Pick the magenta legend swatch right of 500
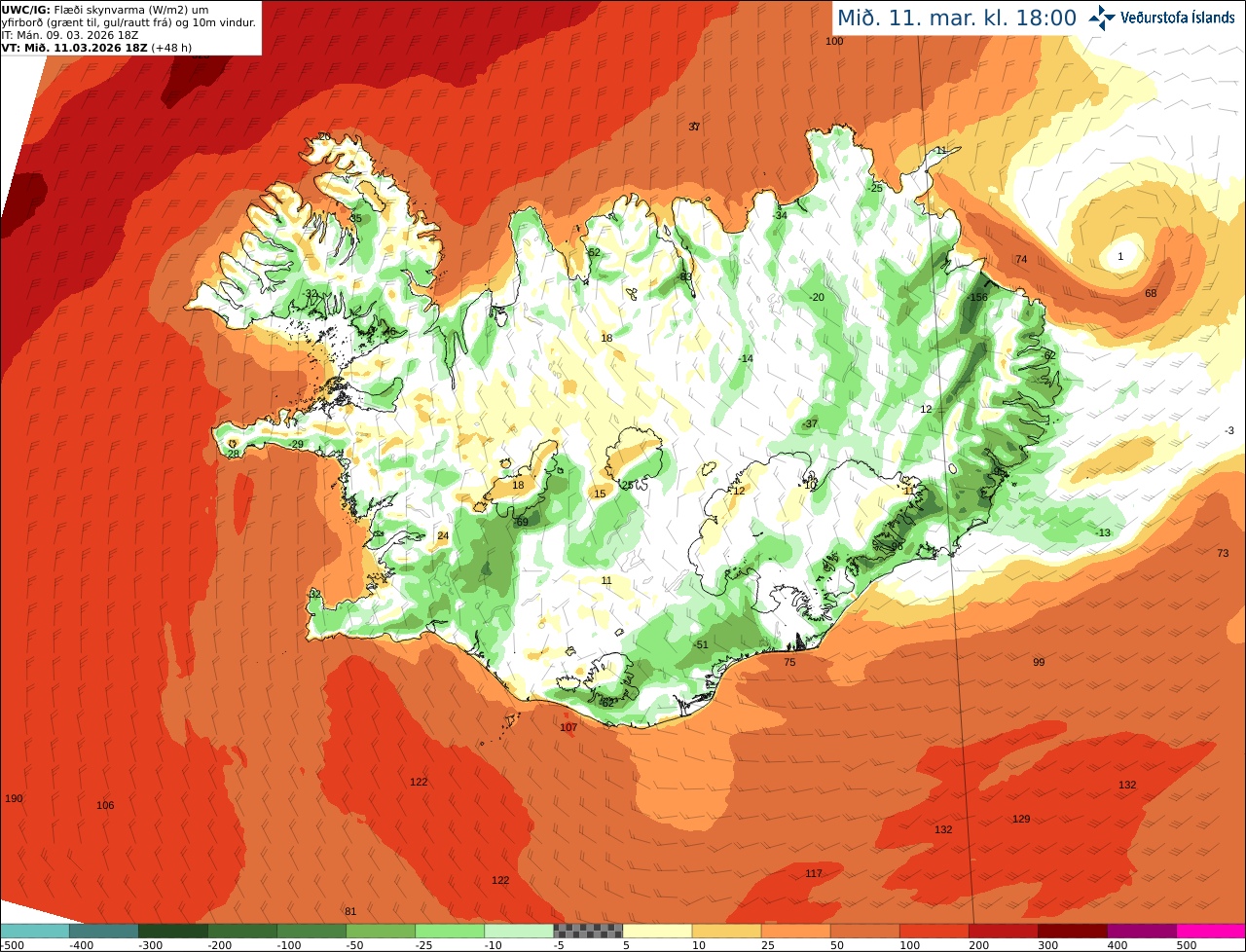This screenshot has height=952, width=1246. [1211, 931]
